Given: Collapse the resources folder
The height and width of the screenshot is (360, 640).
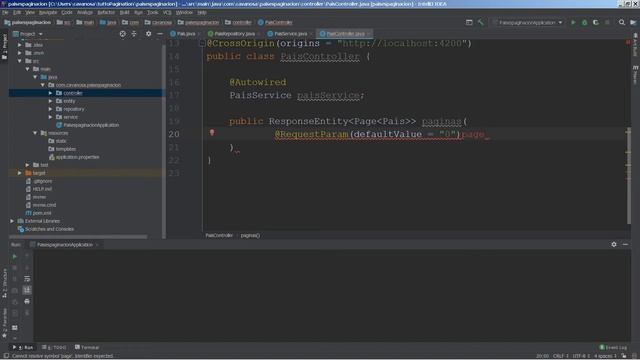Looking at the screenshot, I should (x=35, y=133).
